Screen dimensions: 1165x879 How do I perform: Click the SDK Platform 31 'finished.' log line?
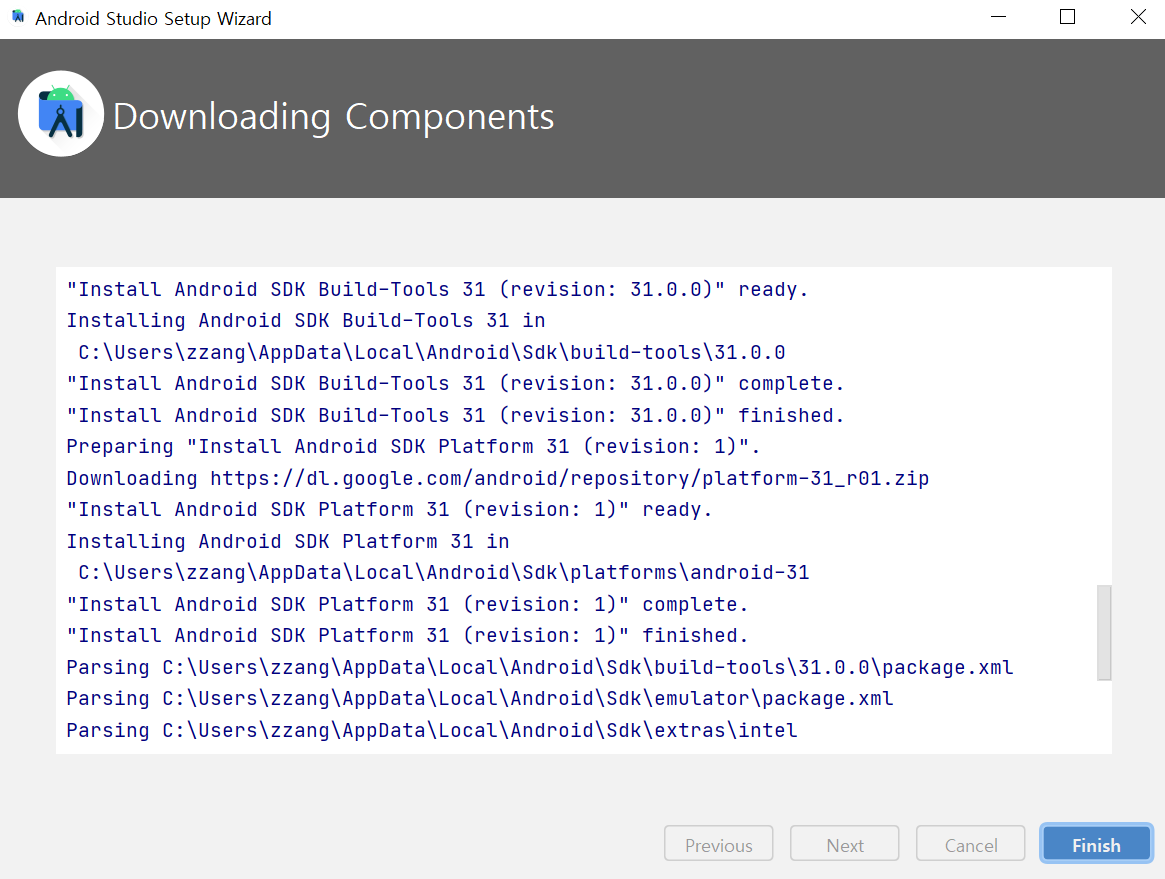407,635
